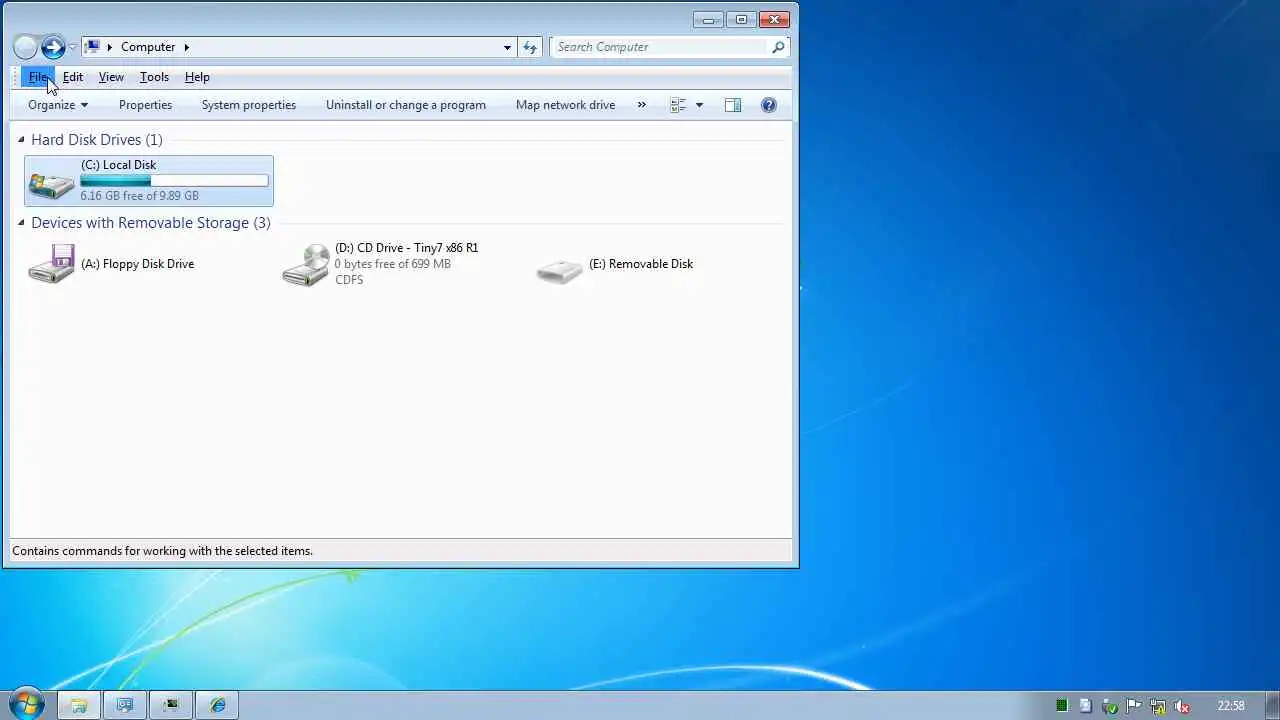Click into the Search Computer field
This screenshot has height=720, width=1280.
660,47
